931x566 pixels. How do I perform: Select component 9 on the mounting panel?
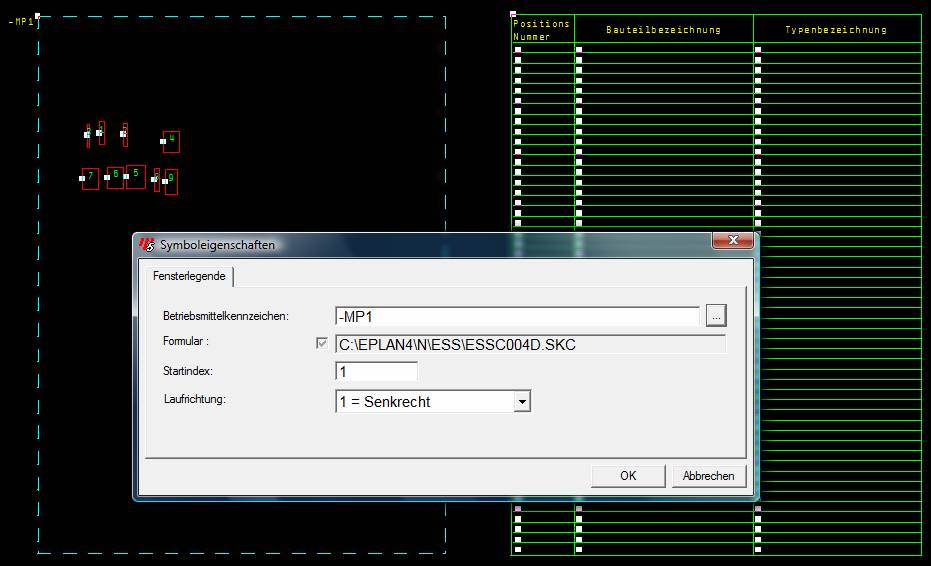pos(171,181)
